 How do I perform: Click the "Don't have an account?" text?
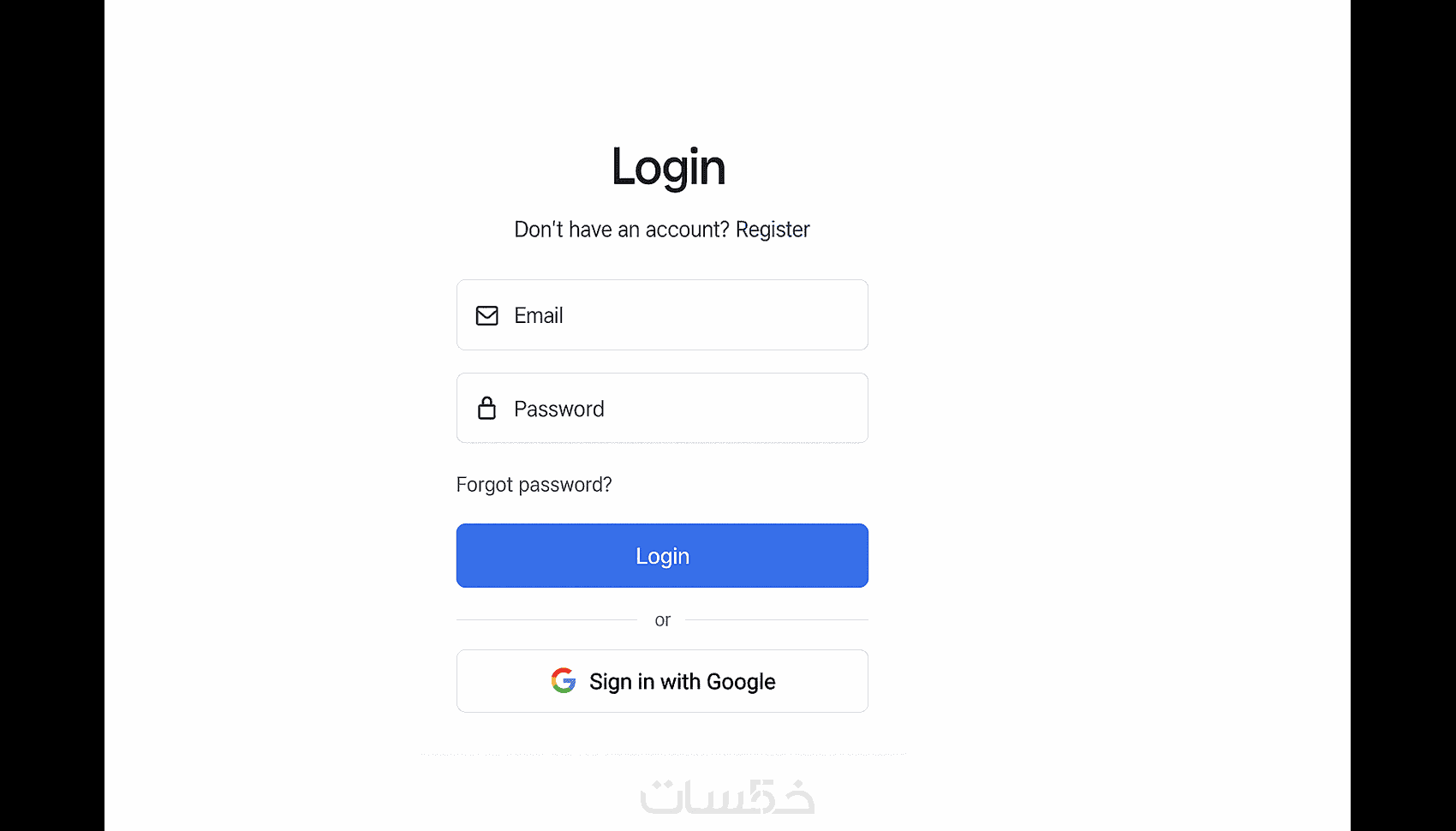coord(622,230)
